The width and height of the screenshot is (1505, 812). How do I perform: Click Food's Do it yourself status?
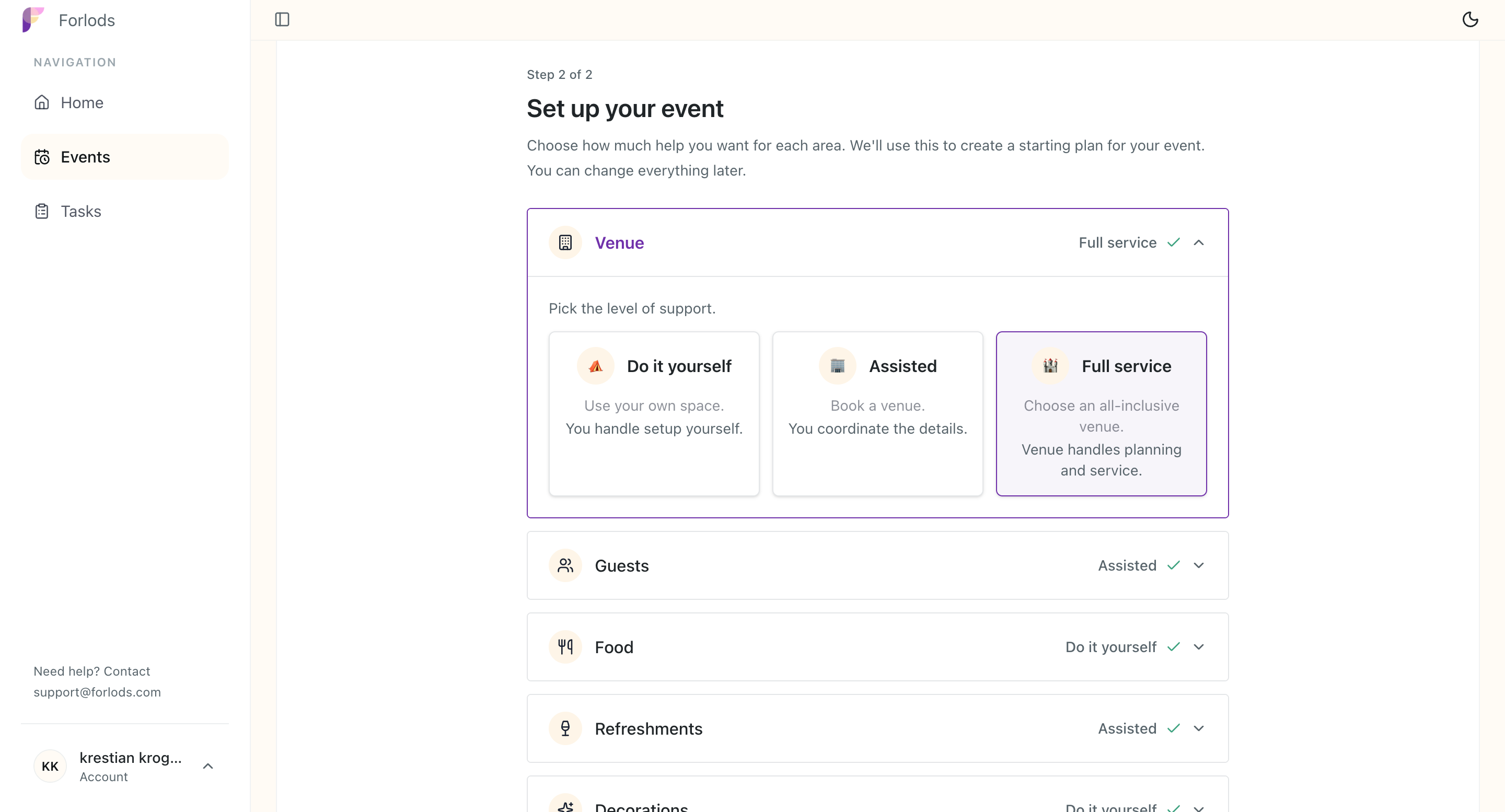coord(1110,647)
